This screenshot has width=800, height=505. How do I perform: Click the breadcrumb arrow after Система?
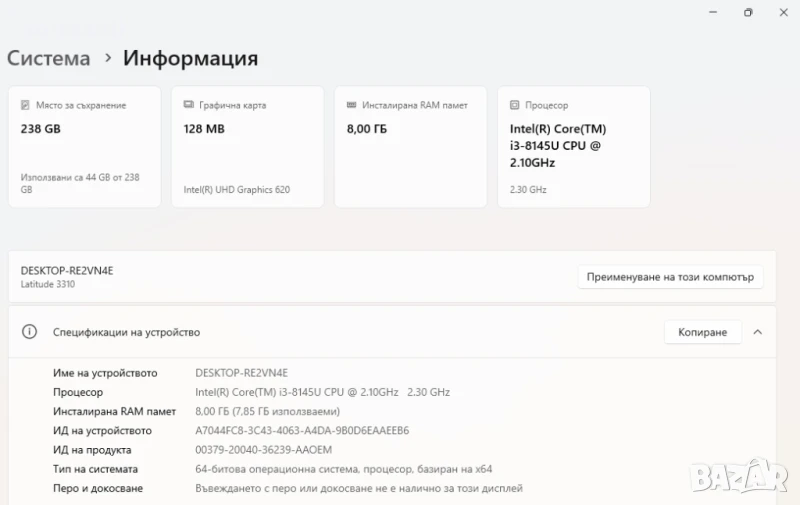pyautogui.click(x=108, y=58)
